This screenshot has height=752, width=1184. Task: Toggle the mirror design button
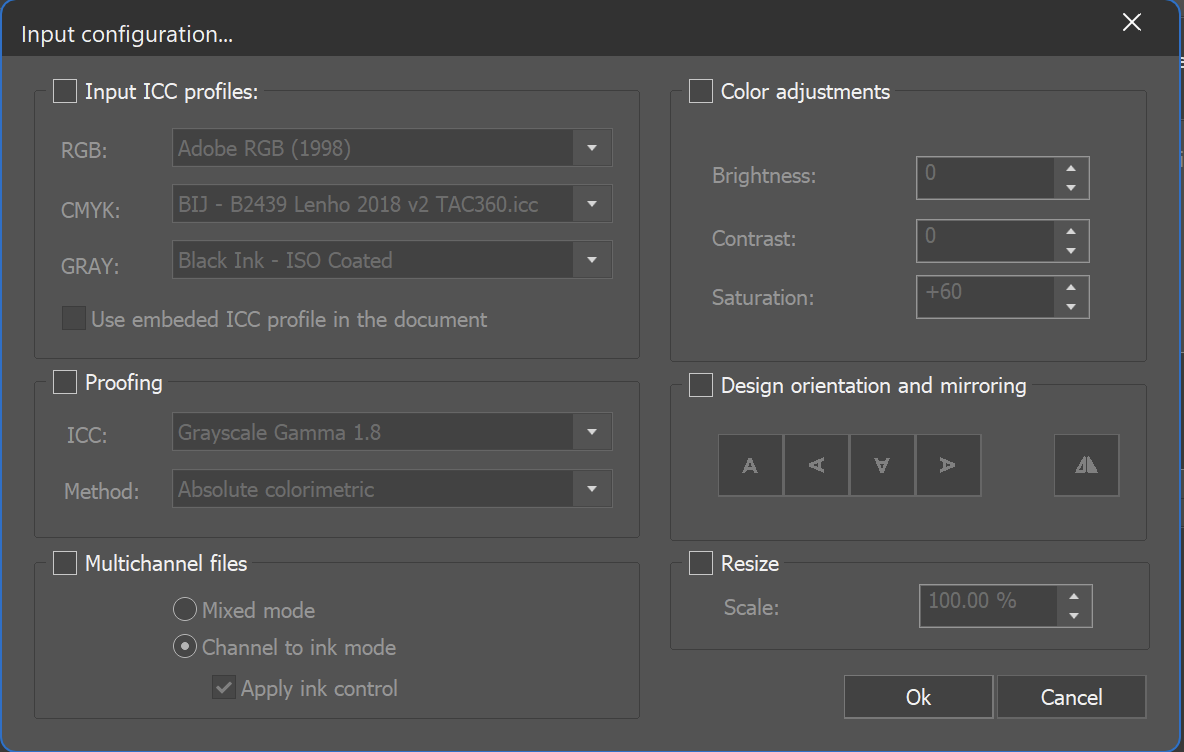[1087, 465]
